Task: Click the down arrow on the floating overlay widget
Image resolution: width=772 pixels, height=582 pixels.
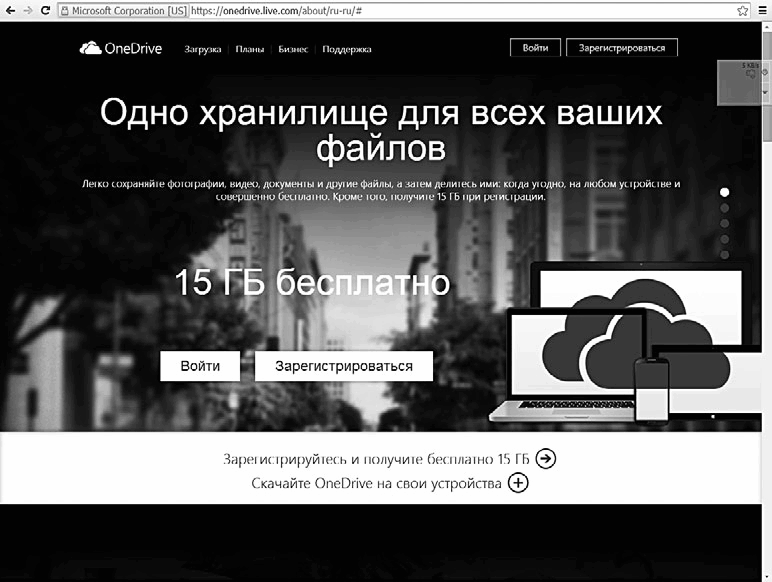Action: (x=765, y=92)
